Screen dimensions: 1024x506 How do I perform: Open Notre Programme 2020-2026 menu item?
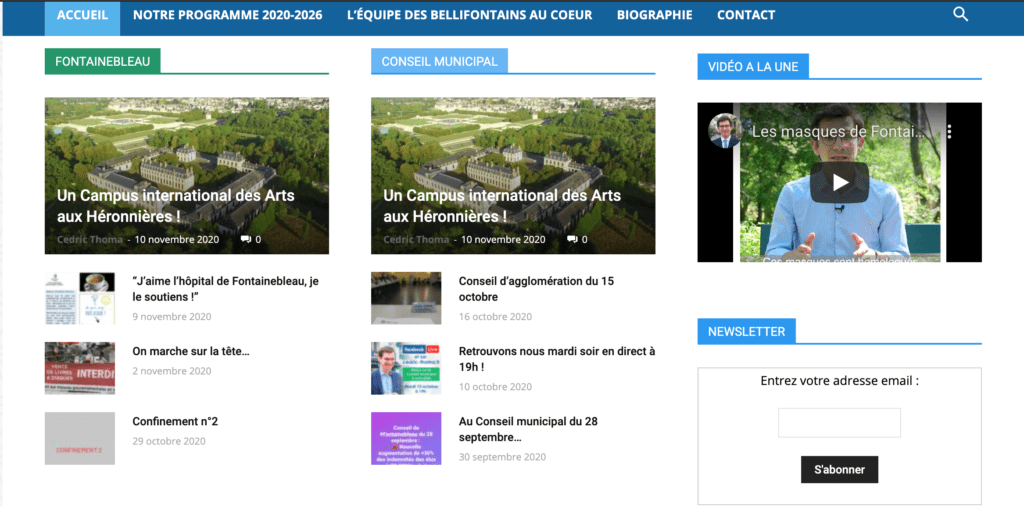pyautogui.click(x=228, y=15)
